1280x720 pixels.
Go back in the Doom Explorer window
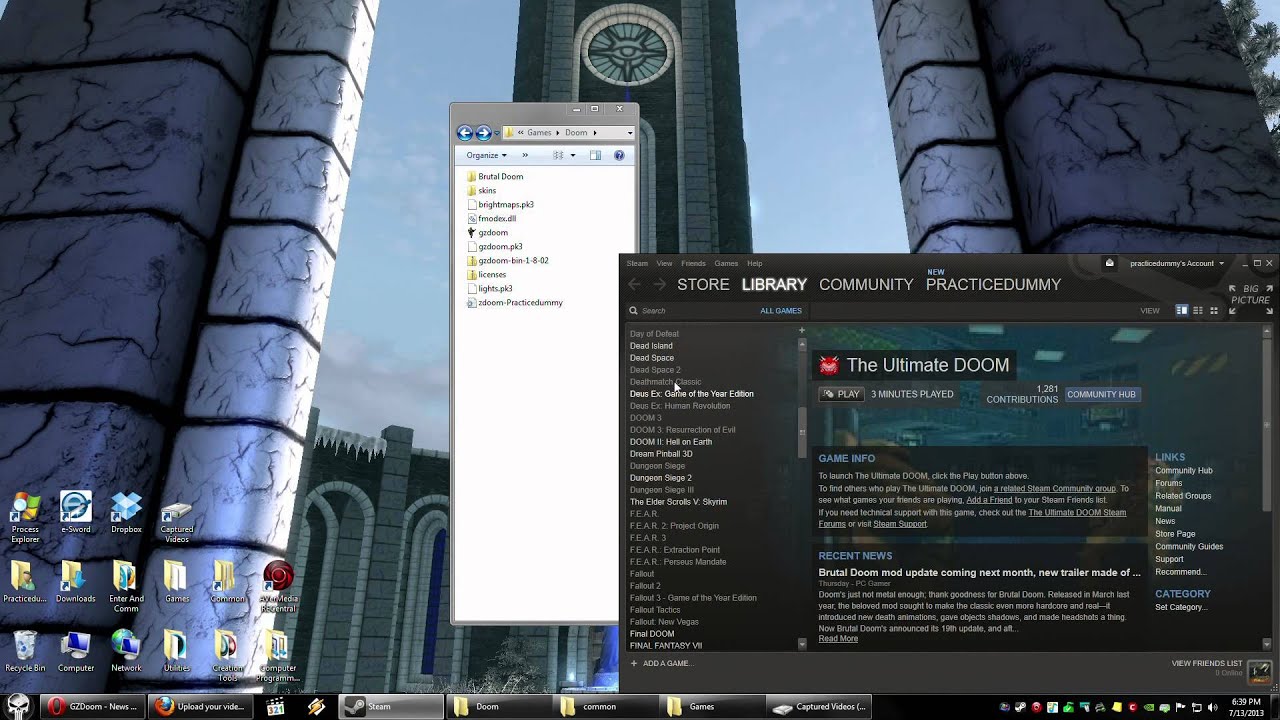pyautogui.click(x=464, y=133)
